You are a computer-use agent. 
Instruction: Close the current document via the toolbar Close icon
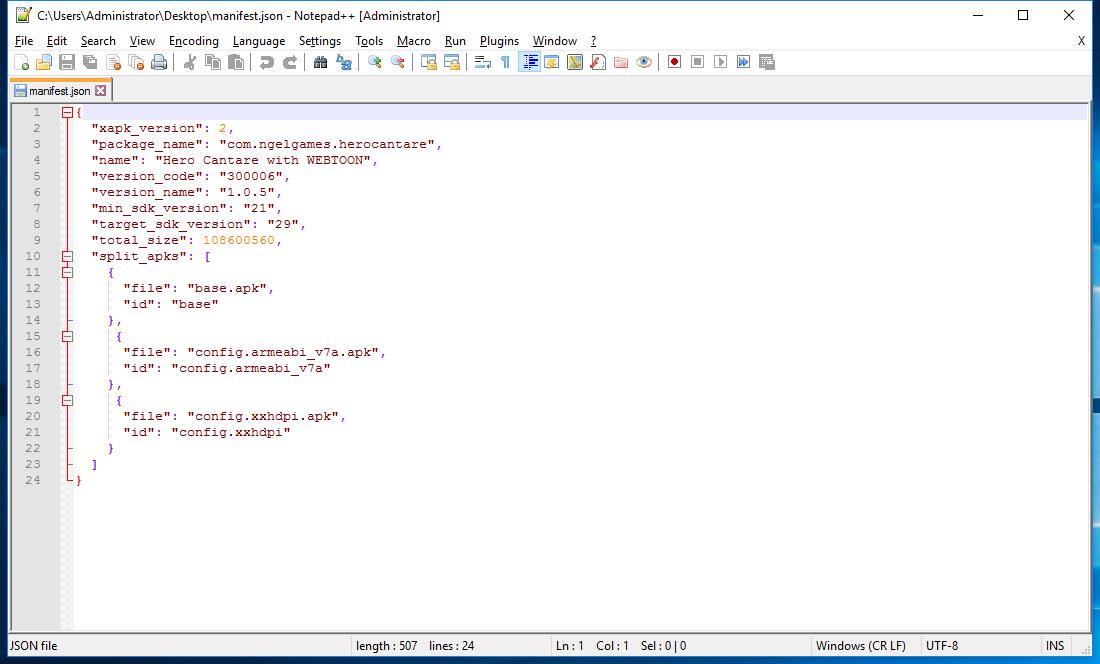click(x=113, y=62)
